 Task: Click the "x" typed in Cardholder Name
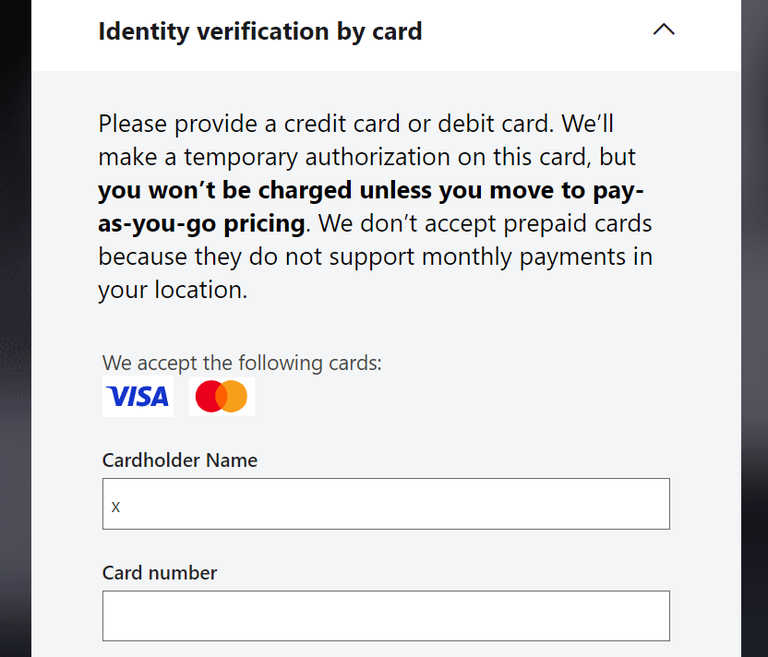(x=116, y=506)
